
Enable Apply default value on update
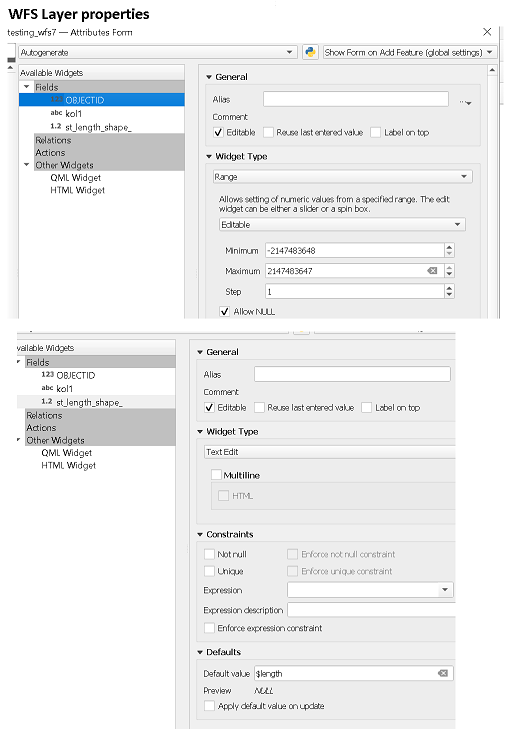[x=209, y=706]
